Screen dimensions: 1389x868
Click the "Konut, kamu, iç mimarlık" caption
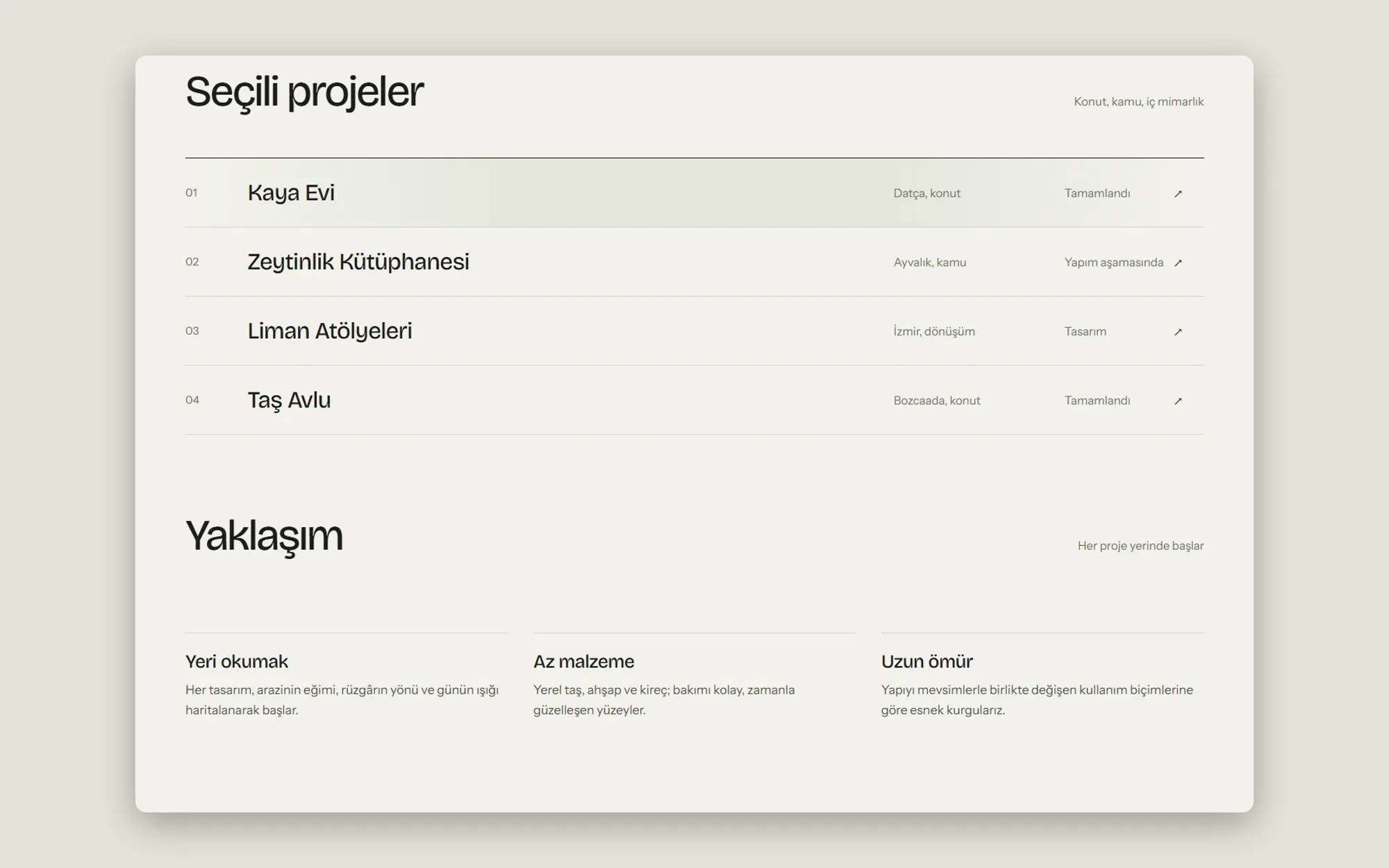tap(1139, 101)
